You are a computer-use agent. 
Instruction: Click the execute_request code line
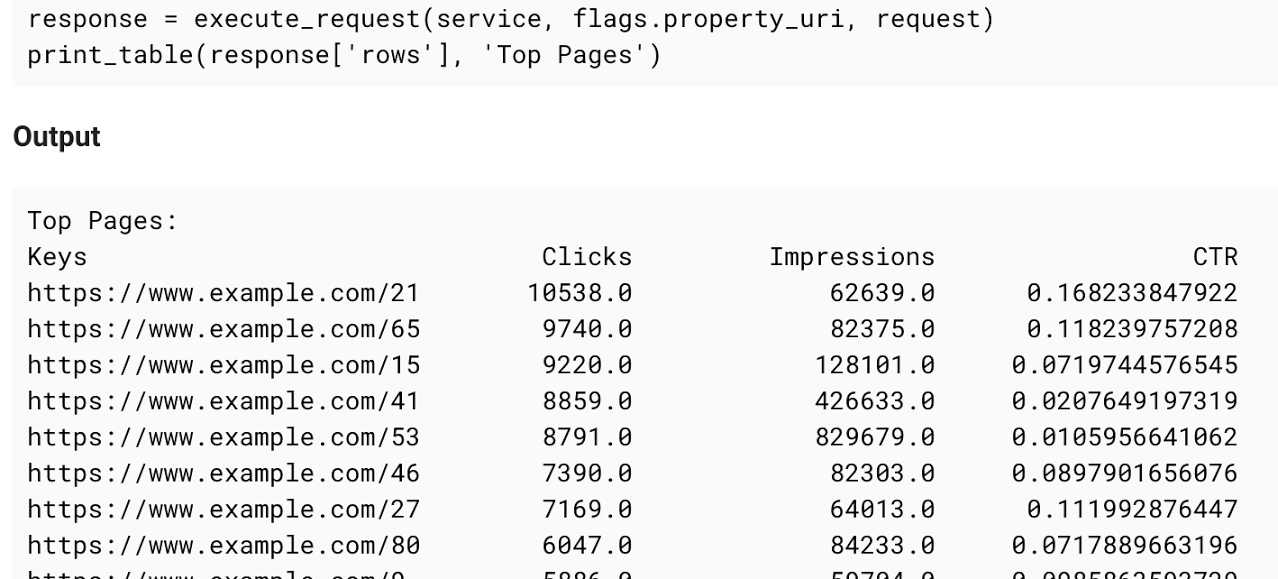[510, 19]
